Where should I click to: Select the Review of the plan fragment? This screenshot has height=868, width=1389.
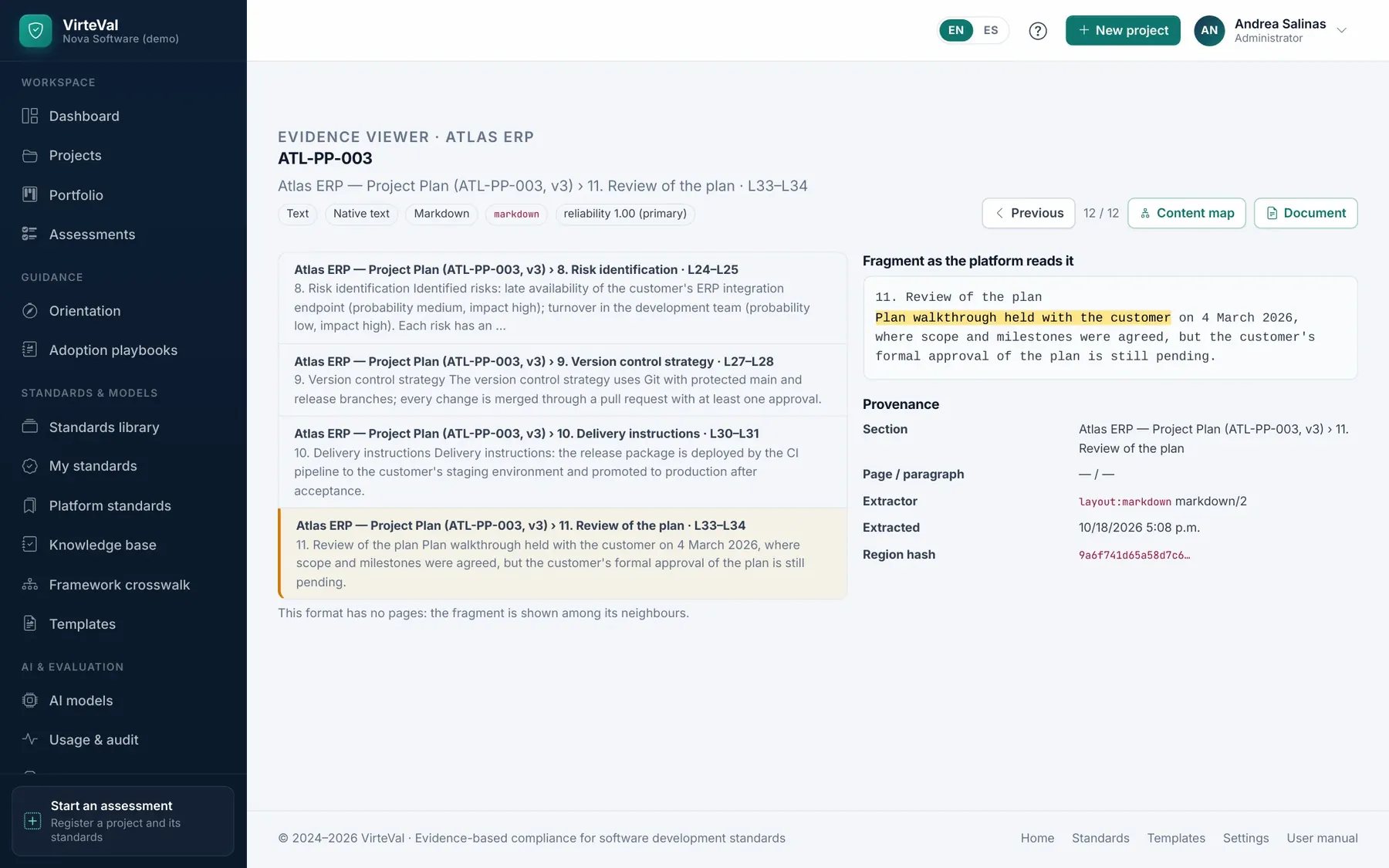(x=563, y=553)
